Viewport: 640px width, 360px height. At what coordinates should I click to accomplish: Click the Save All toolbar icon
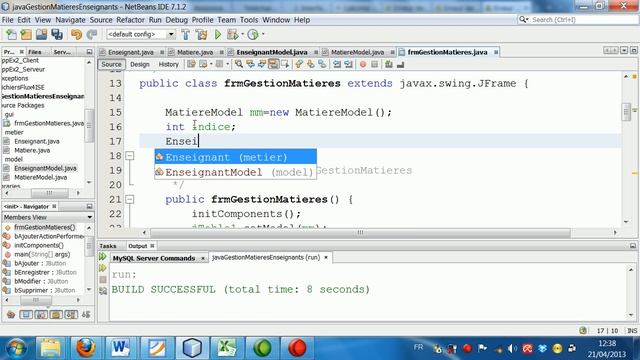pos(57,35)
